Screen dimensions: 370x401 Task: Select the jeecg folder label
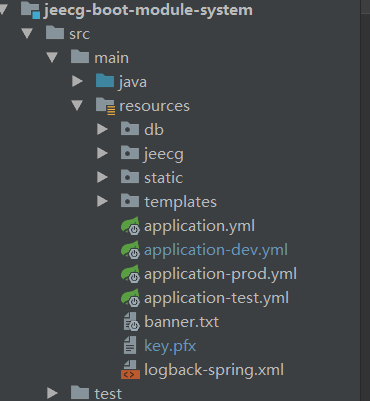coord(164,155)
